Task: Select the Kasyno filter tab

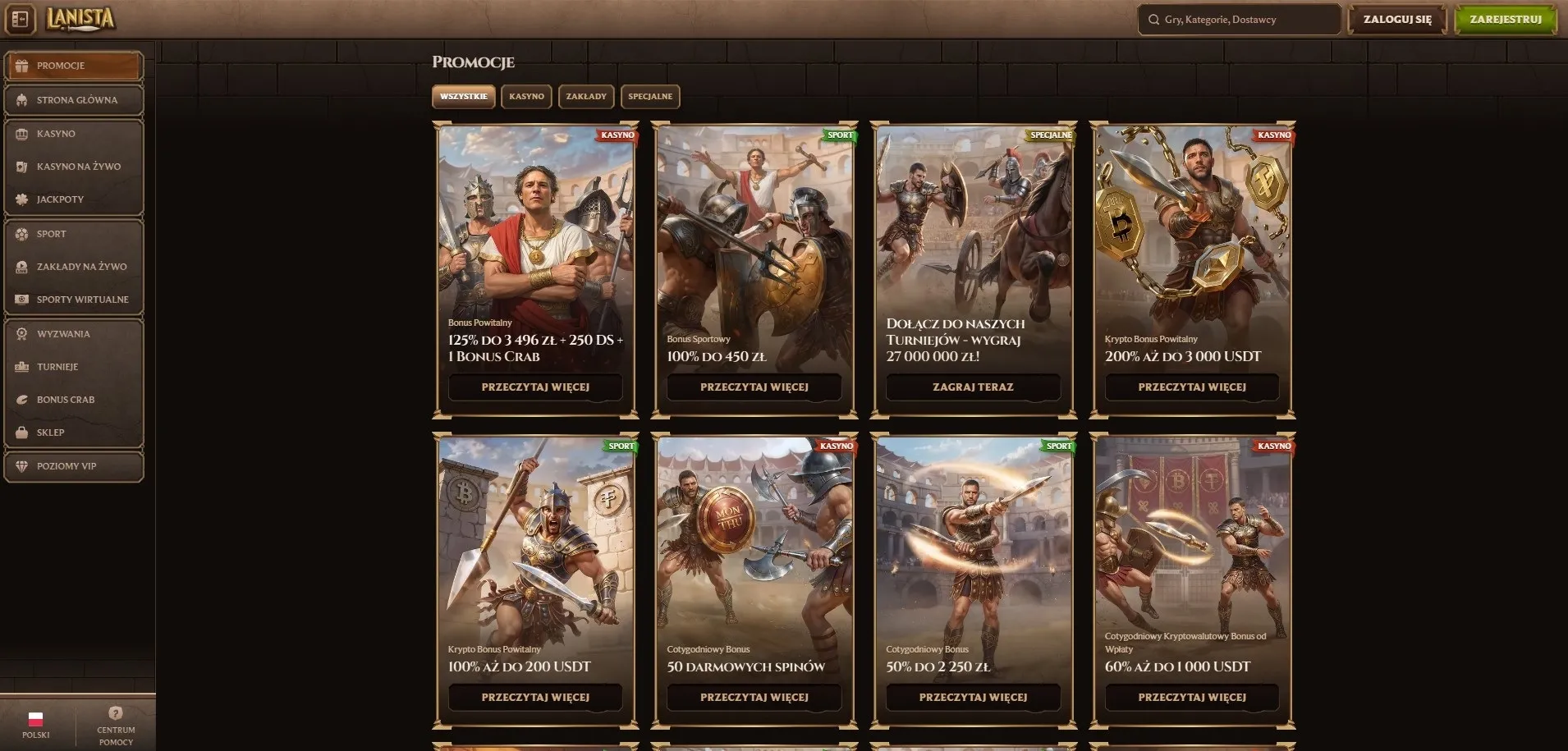Action: [x=526, y=97]
